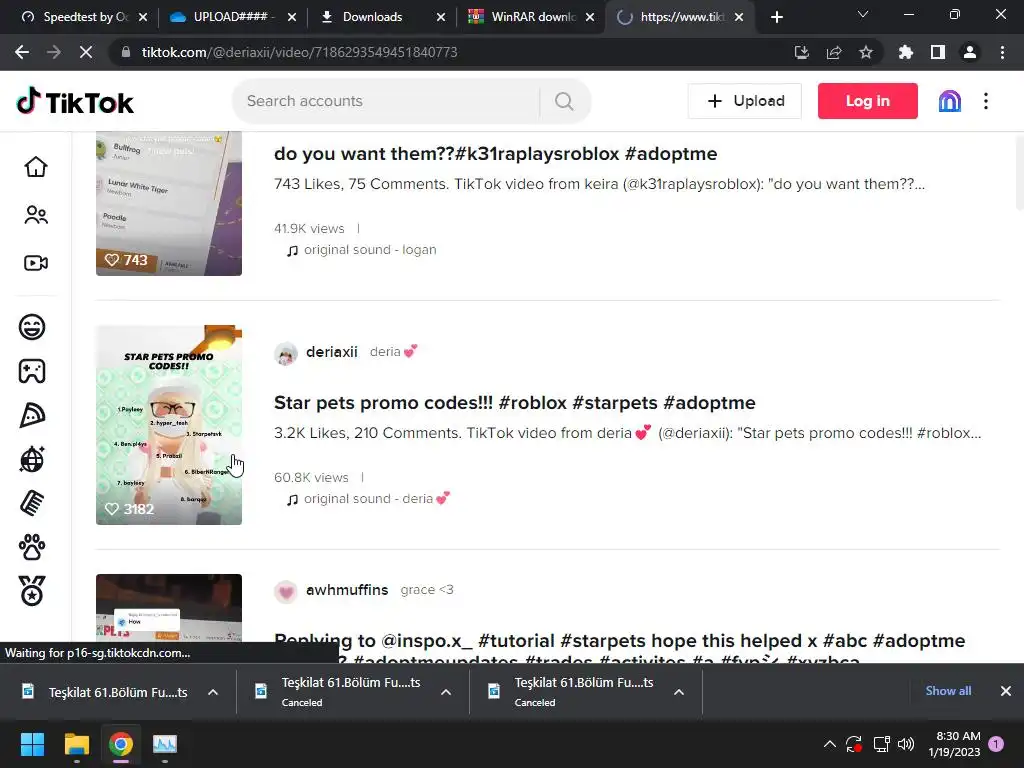Select the Dance globe category icon
The image size is (1024, 768).
32,459
